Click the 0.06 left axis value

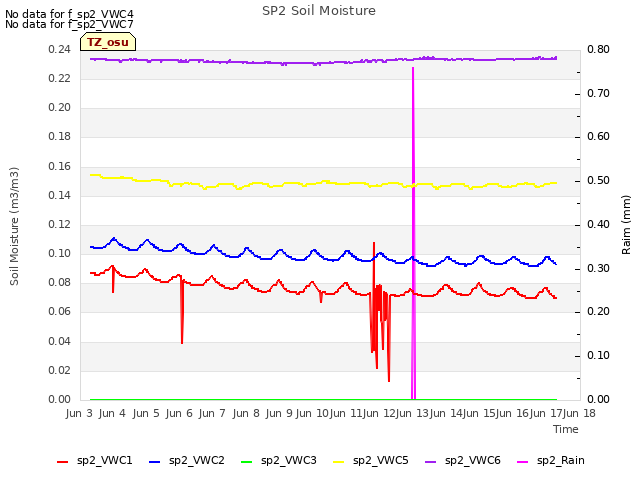[59, 311]
